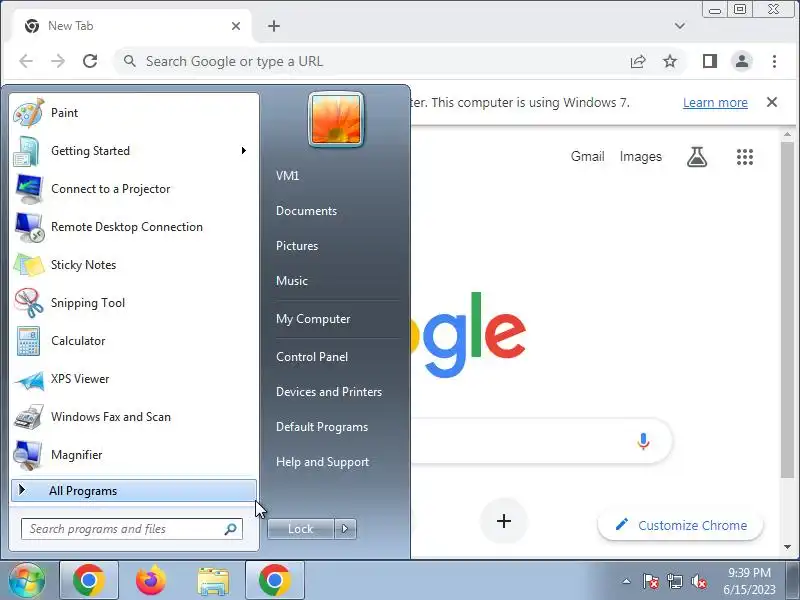Screen dimensions: 800x600
Task: Add shortcut with plus button
Action: point(504,521)
